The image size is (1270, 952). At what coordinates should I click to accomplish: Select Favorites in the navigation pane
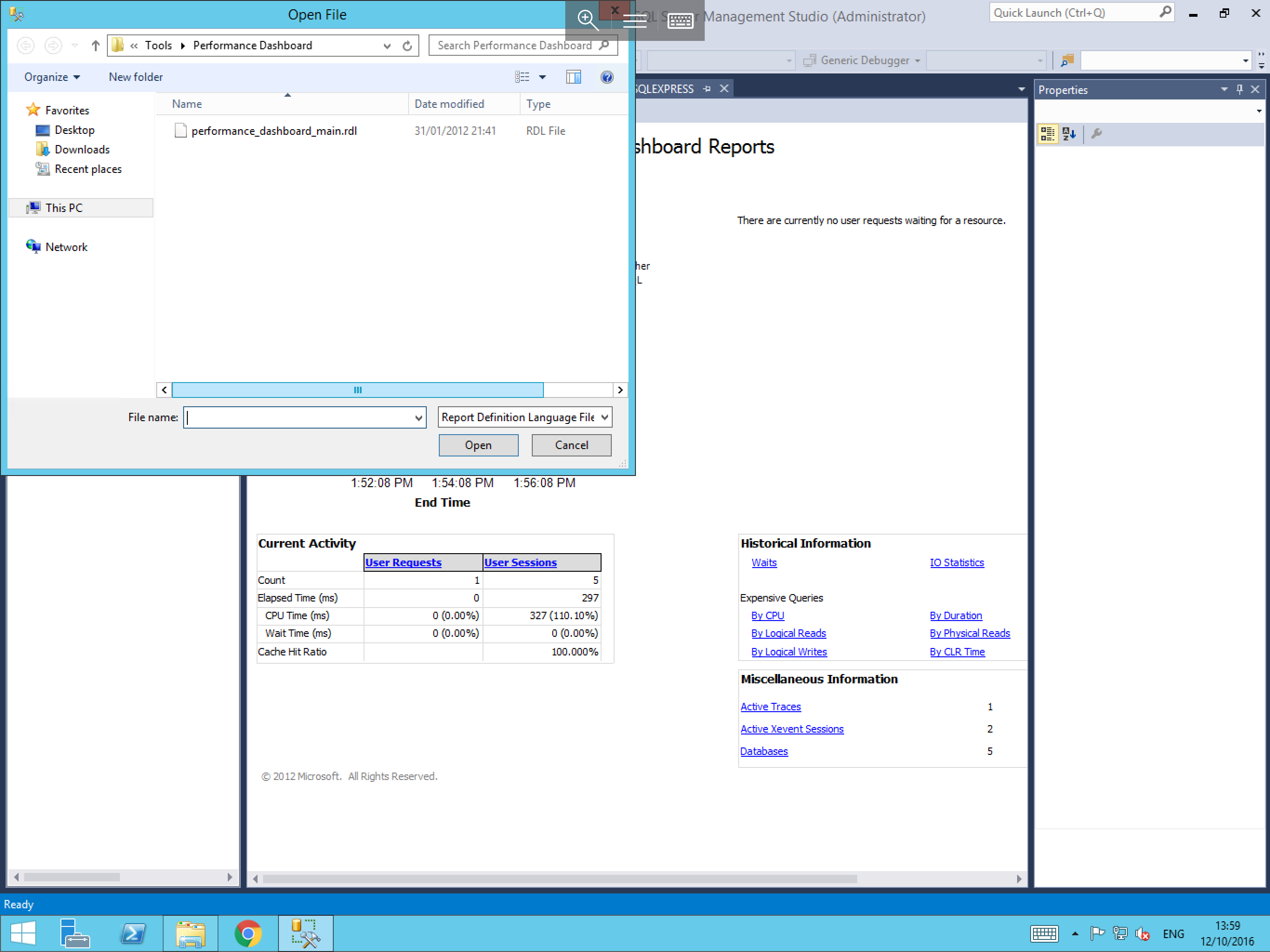[67, 110]
